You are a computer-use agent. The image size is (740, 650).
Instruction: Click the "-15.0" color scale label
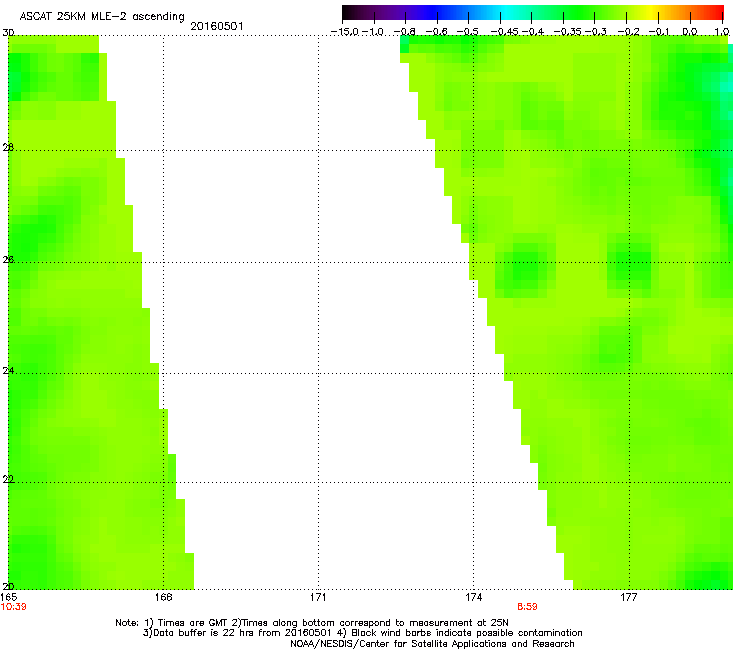345,32
